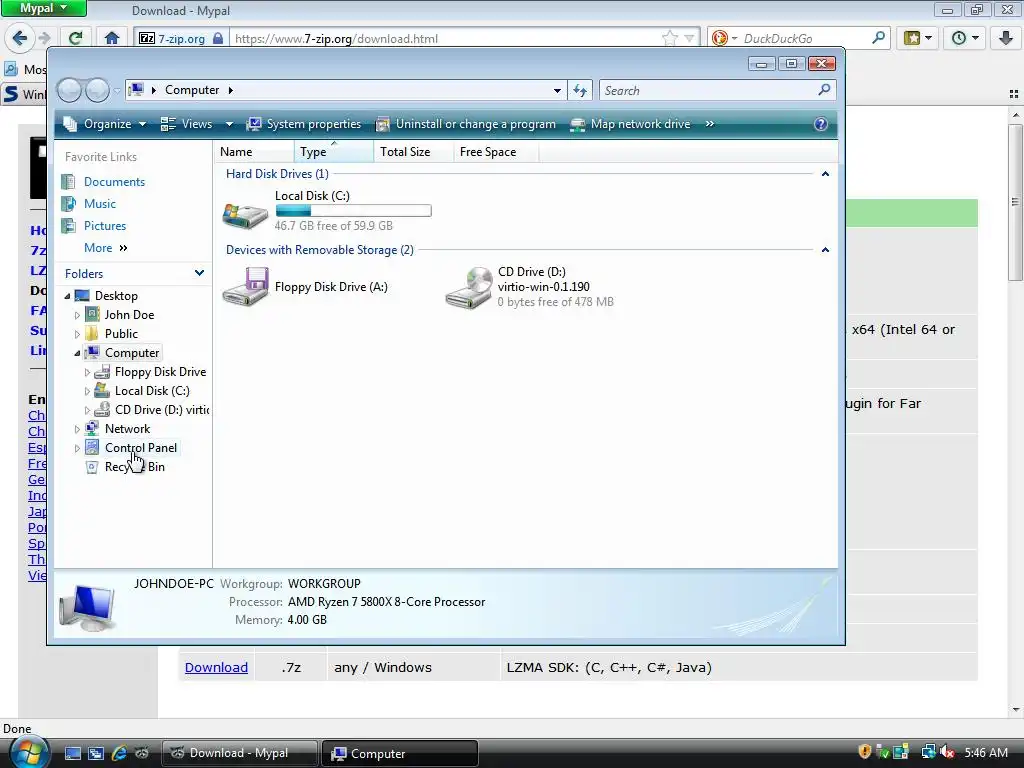
Task: Sort by the Name column header
Action: pos(254,152)
